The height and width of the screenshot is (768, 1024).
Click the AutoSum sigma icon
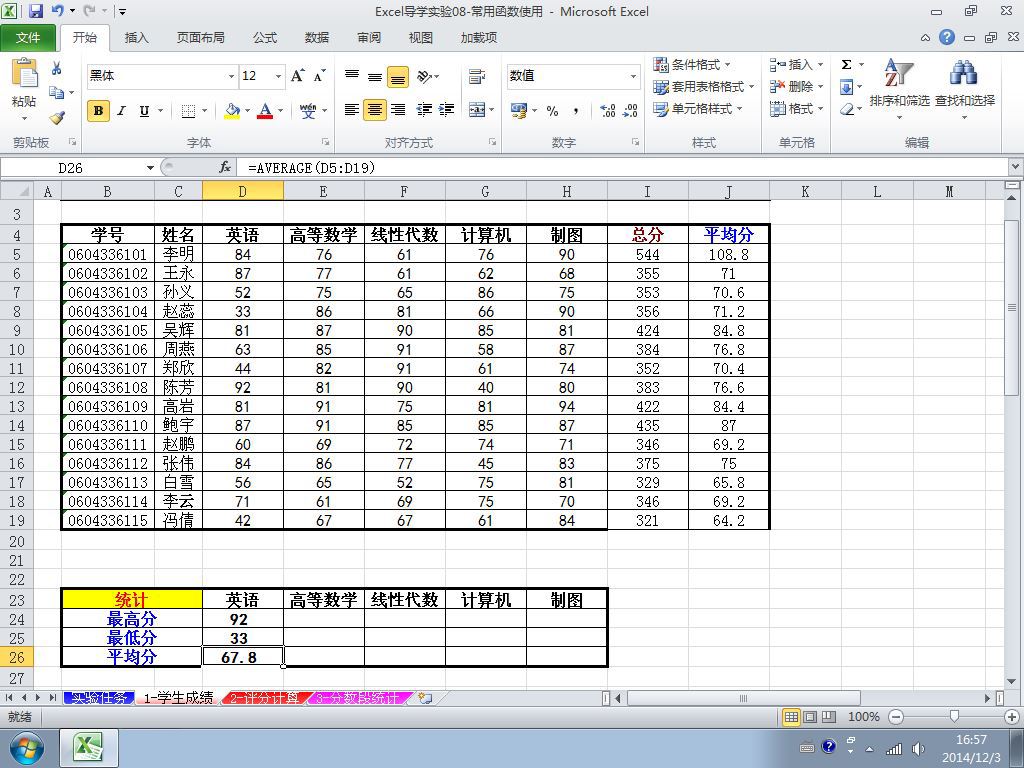[846, 65]
